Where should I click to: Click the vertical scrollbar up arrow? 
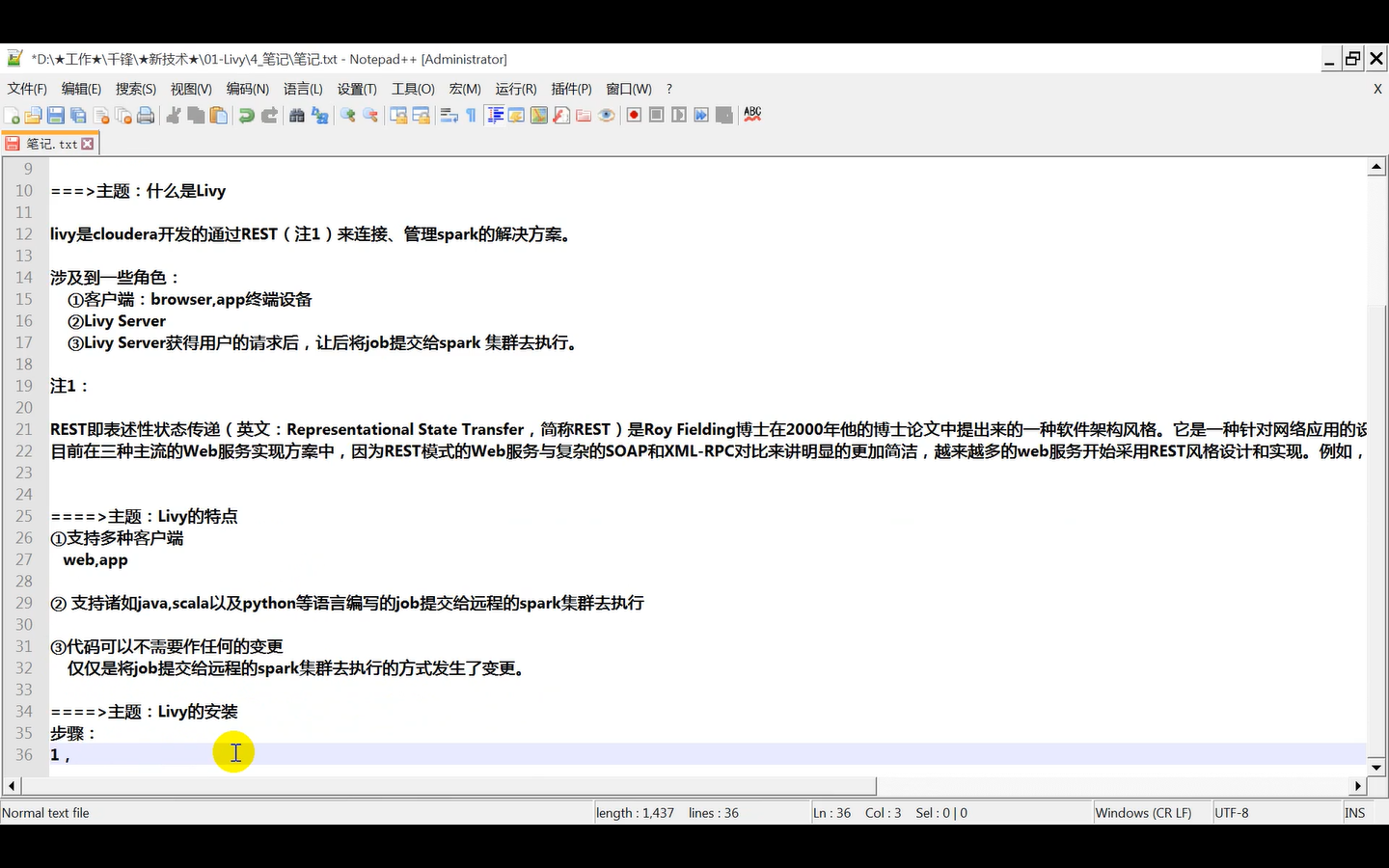pyautogui.click(x=1376, y=167)
